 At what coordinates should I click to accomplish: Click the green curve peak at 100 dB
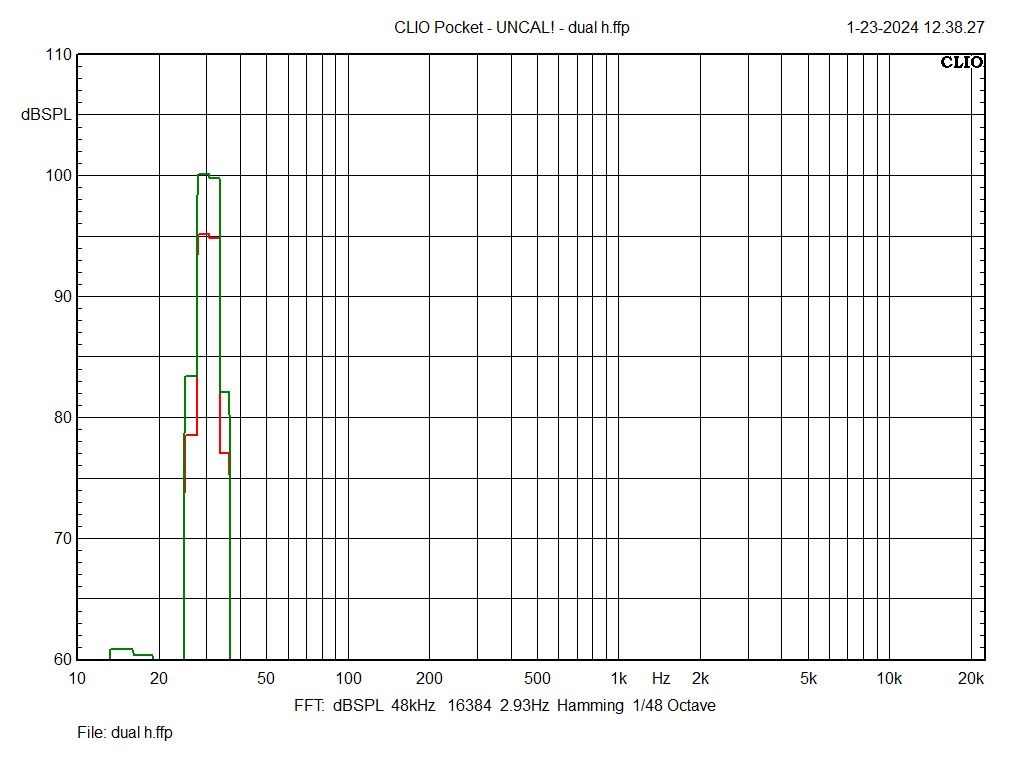pyautogui.click(x=204, y=174)
